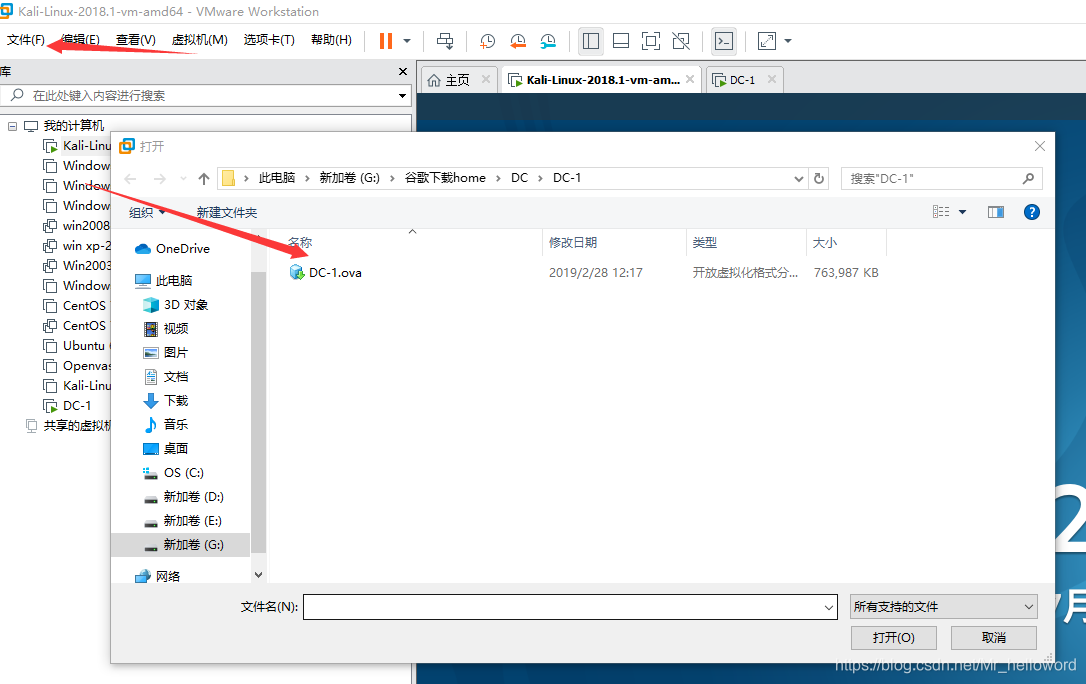This screenshot has height=684, width=1086.
Task: Click the 打开(O) button
Action: click(x=893, y=638)
